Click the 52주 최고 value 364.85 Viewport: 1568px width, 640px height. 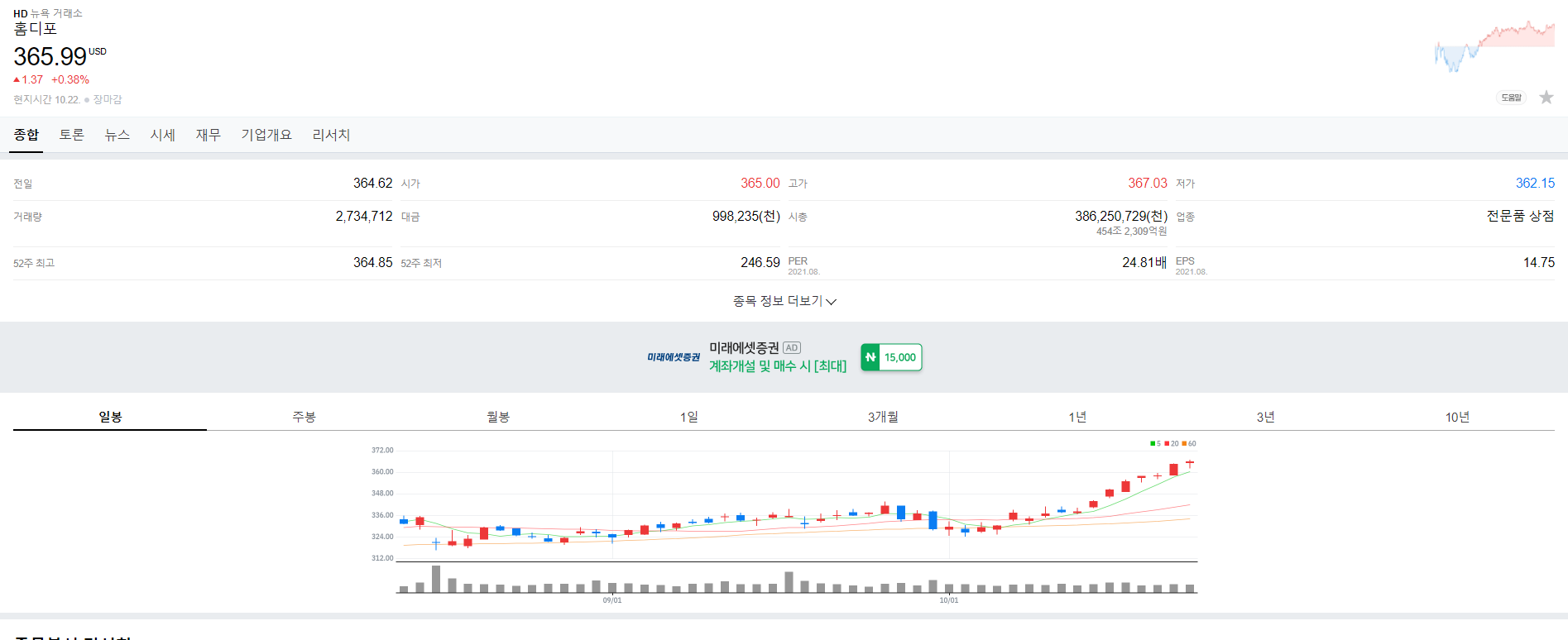pyautogui.click(x=372, y=262)
